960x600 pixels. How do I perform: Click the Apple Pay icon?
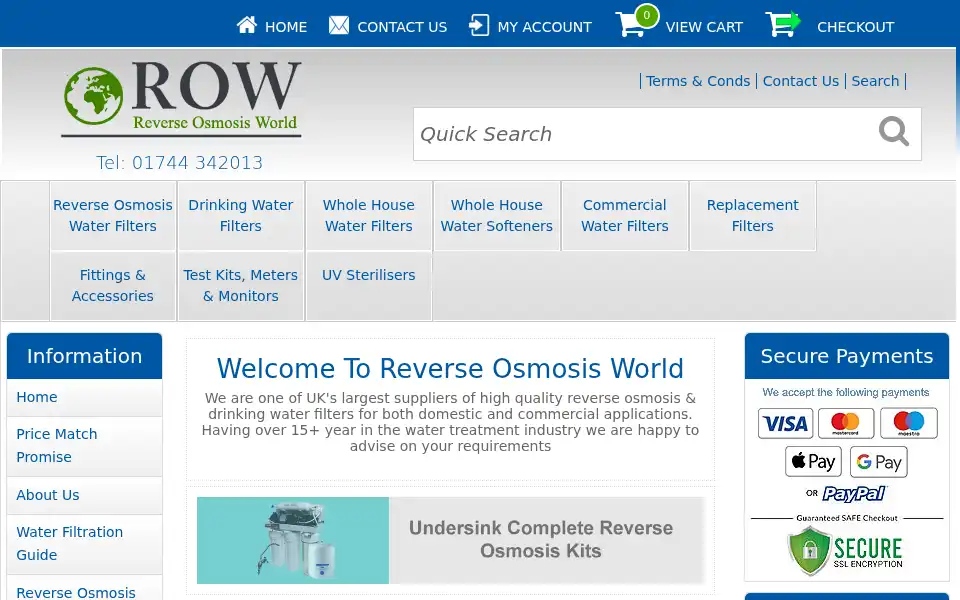coord(814,461)
